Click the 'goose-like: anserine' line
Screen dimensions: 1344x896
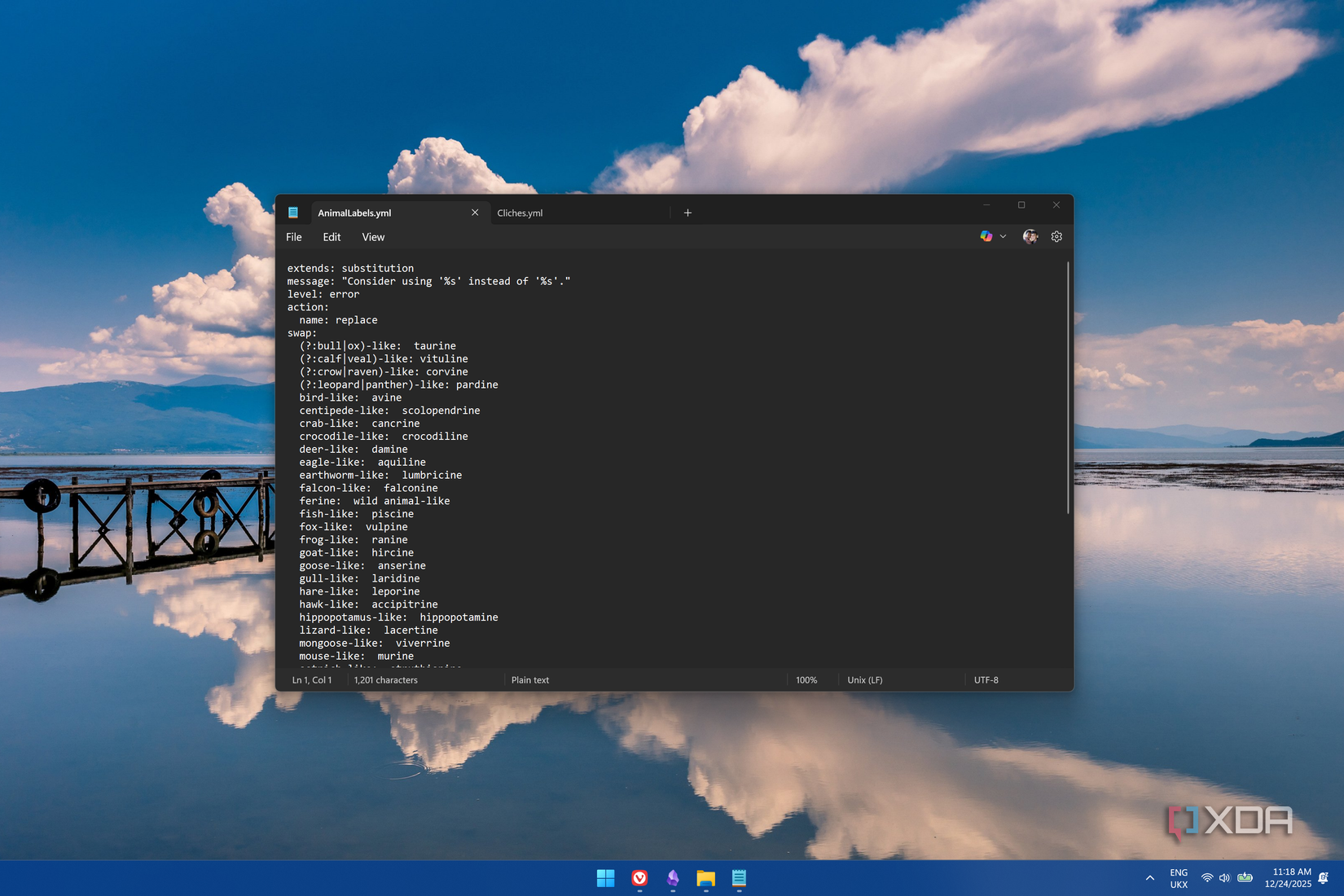tap(362, 566)
